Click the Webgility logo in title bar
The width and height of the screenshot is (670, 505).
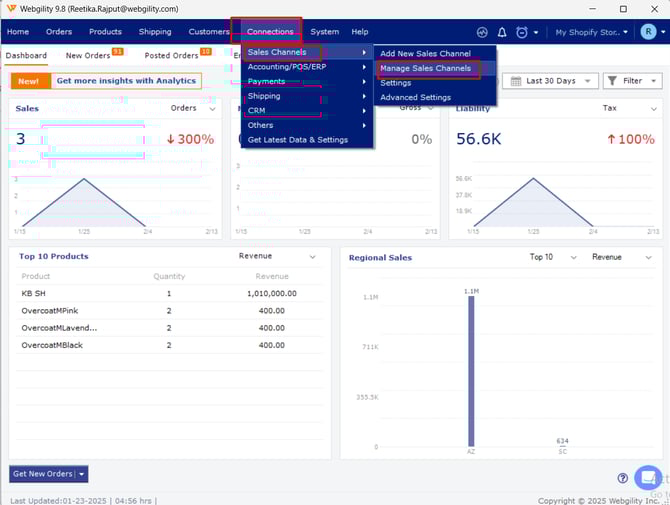11,9
